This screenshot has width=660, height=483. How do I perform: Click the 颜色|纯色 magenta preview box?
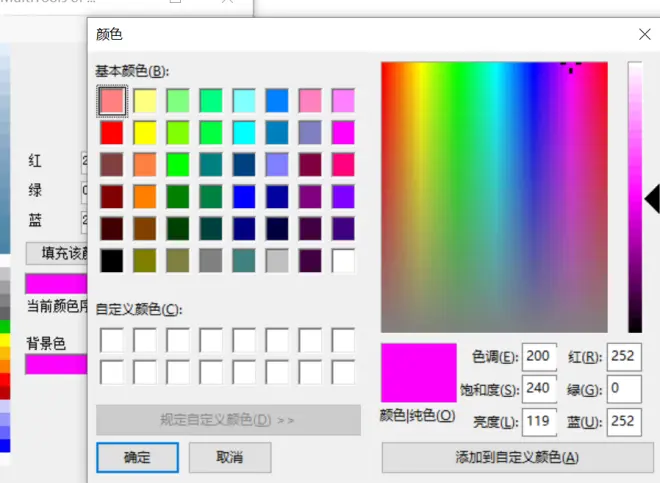(x=419, y=373)
